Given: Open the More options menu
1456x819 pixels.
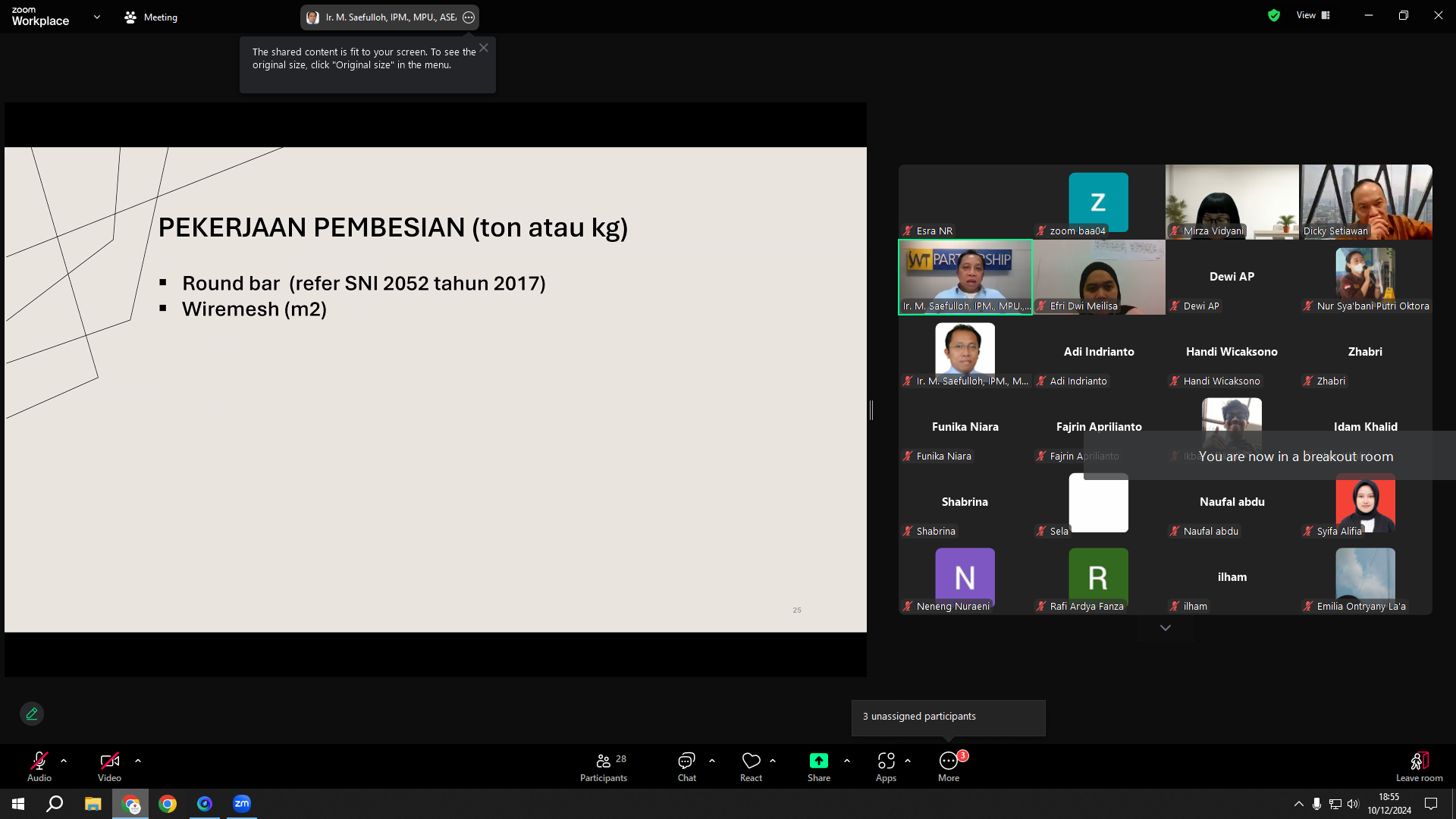Looking at the screenshot, I should tap(949, 766).
